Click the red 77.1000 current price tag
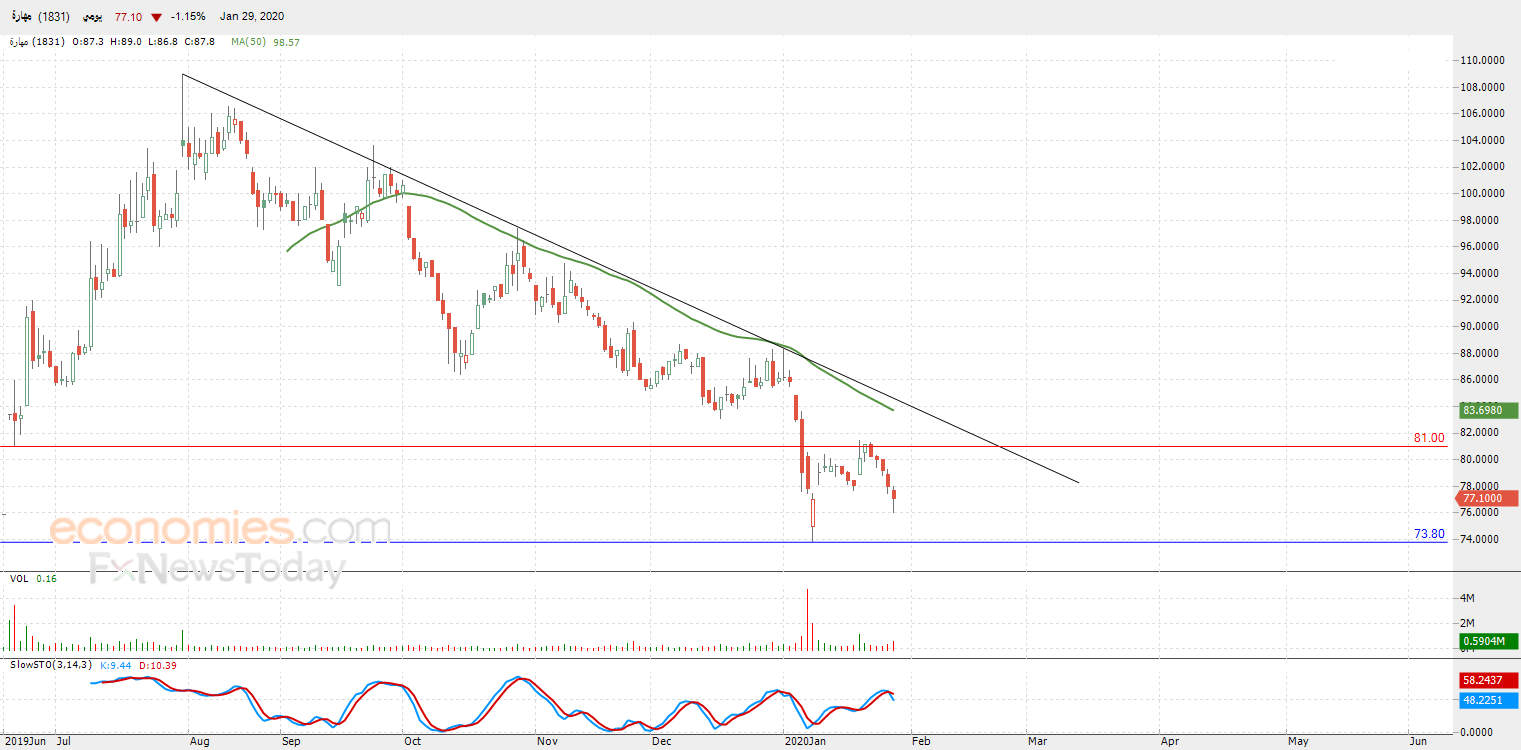The width and height of the screenshot is (1521, 750). pos(1489,497)
